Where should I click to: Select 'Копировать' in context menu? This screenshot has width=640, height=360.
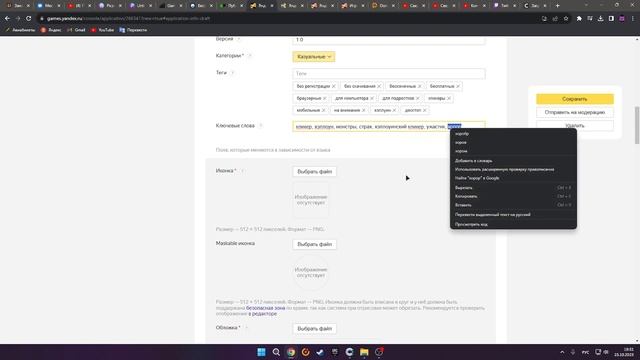(x=513, y=196)
